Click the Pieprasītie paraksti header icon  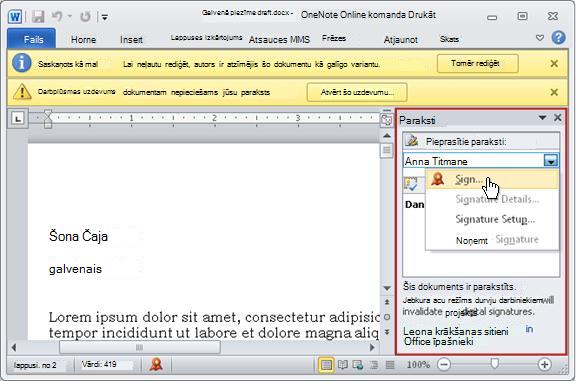(x=412, y=141)
